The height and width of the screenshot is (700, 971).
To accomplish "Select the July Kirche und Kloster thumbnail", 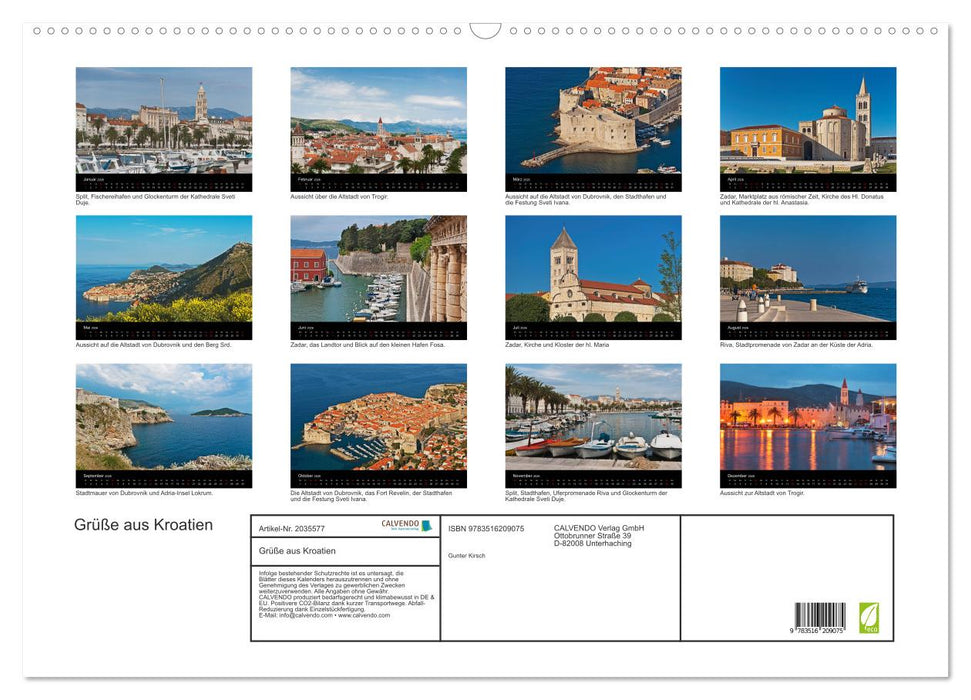I will (x=594, y=272).
